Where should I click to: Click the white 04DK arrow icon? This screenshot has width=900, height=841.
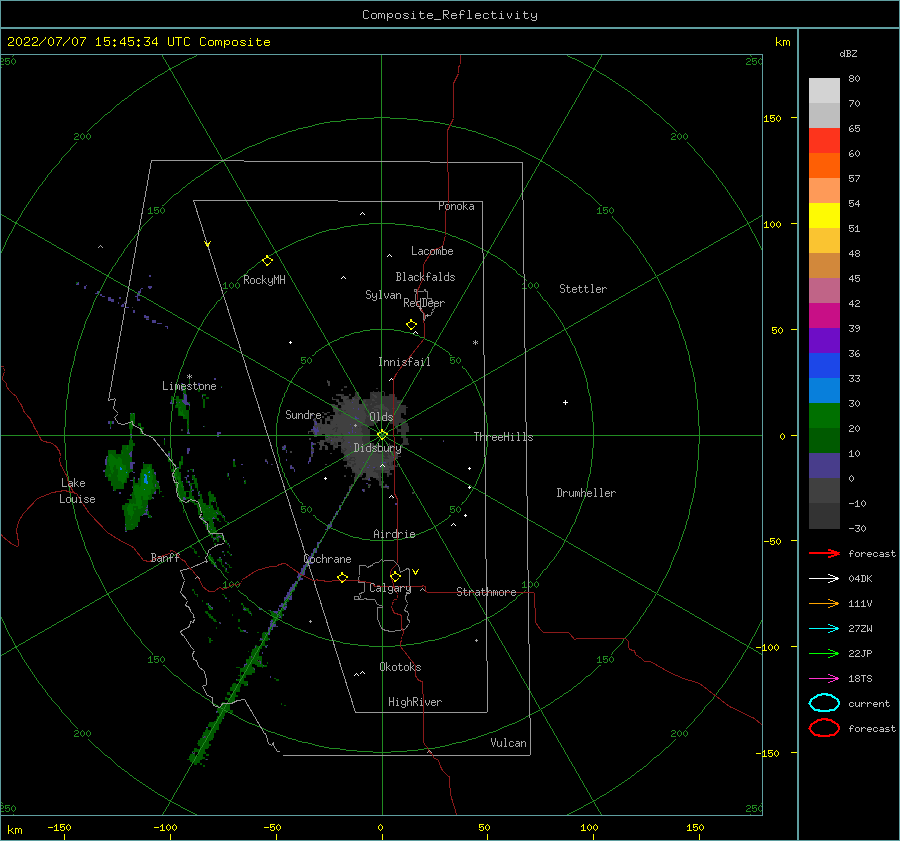(824, 578)
